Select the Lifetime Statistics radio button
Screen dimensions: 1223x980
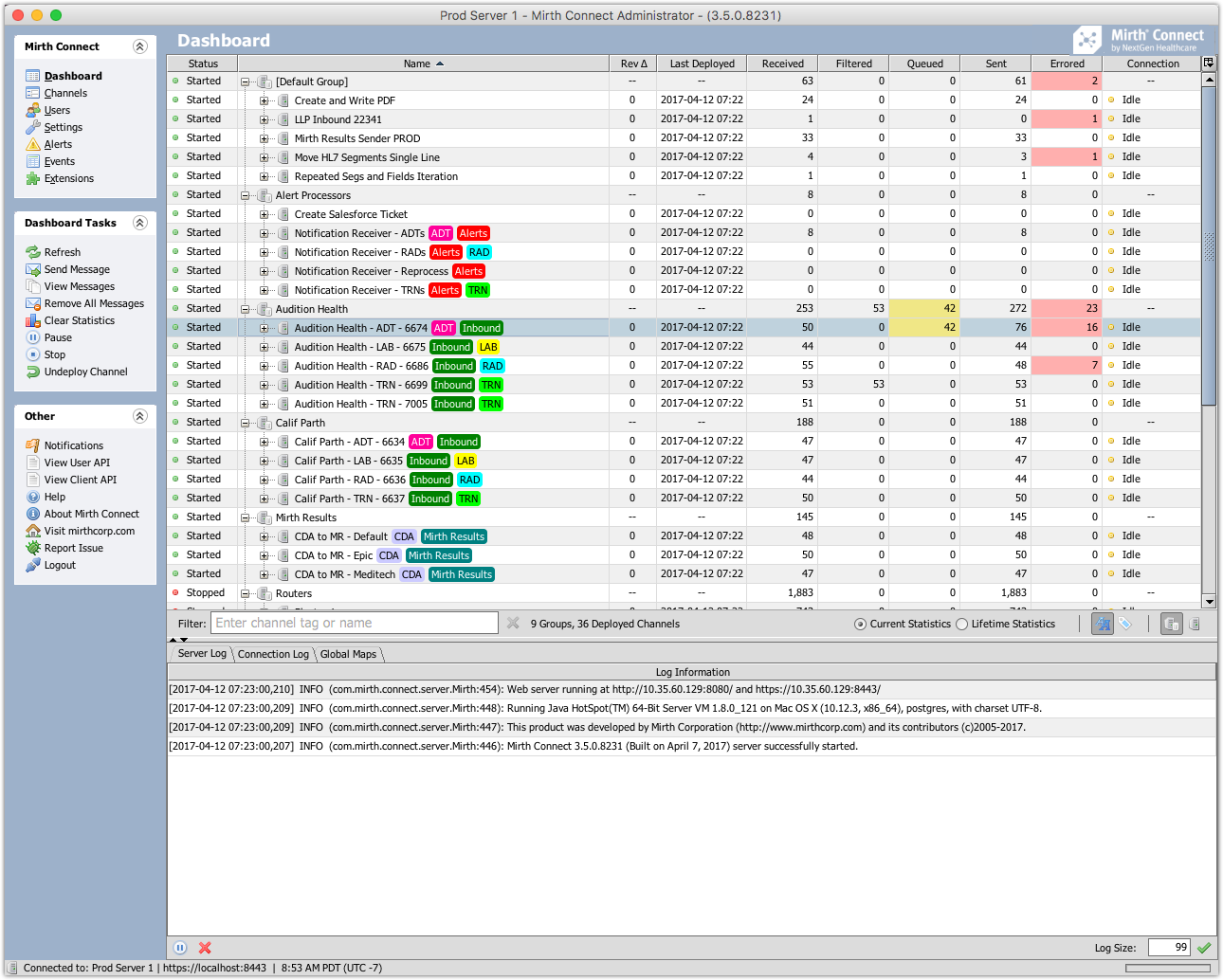coord(962,624)
